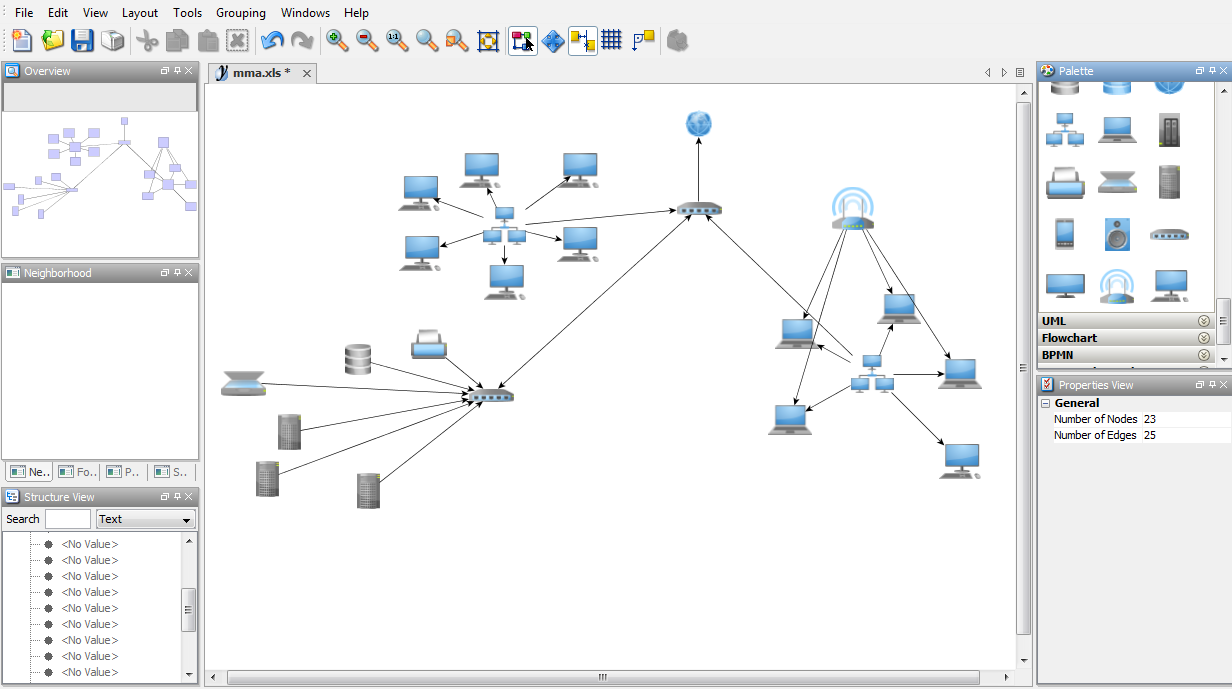Open the Text dropdown in Structure View
The image size is (1232, 689).
(x=145, y=519)
